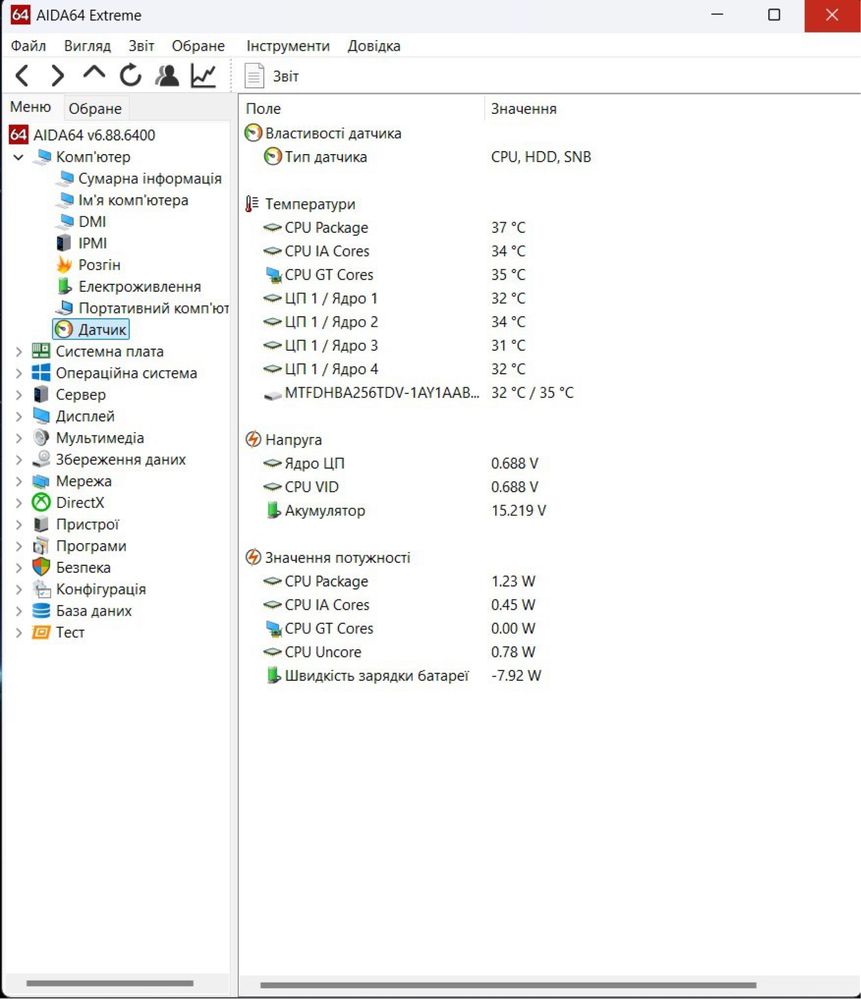Viewport: 861px width, 999px height.
Task: Expand the Мережа node
Action: tap(18, 482)
